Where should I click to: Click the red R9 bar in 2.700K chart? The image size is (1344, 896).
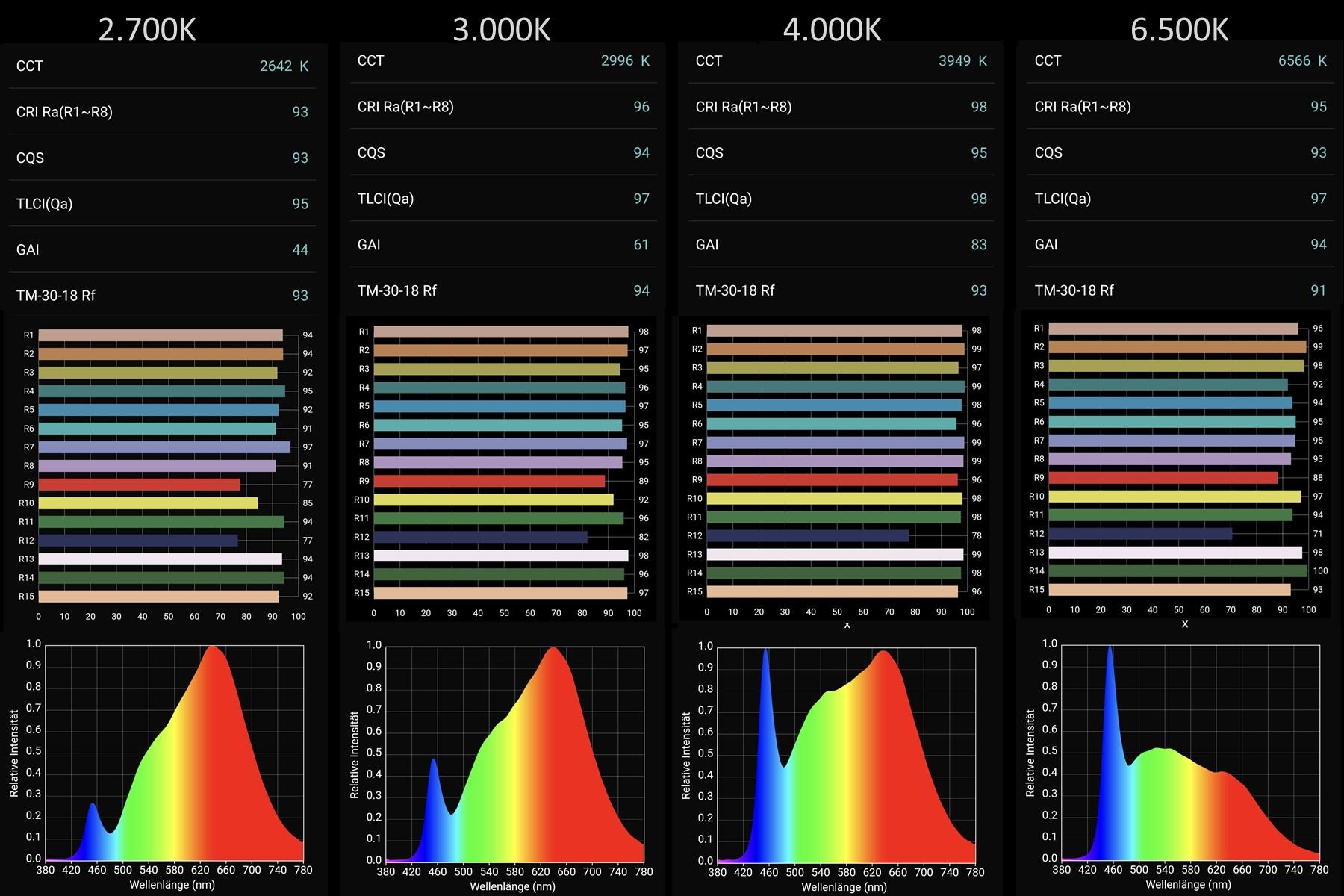(x=139, y=485)
